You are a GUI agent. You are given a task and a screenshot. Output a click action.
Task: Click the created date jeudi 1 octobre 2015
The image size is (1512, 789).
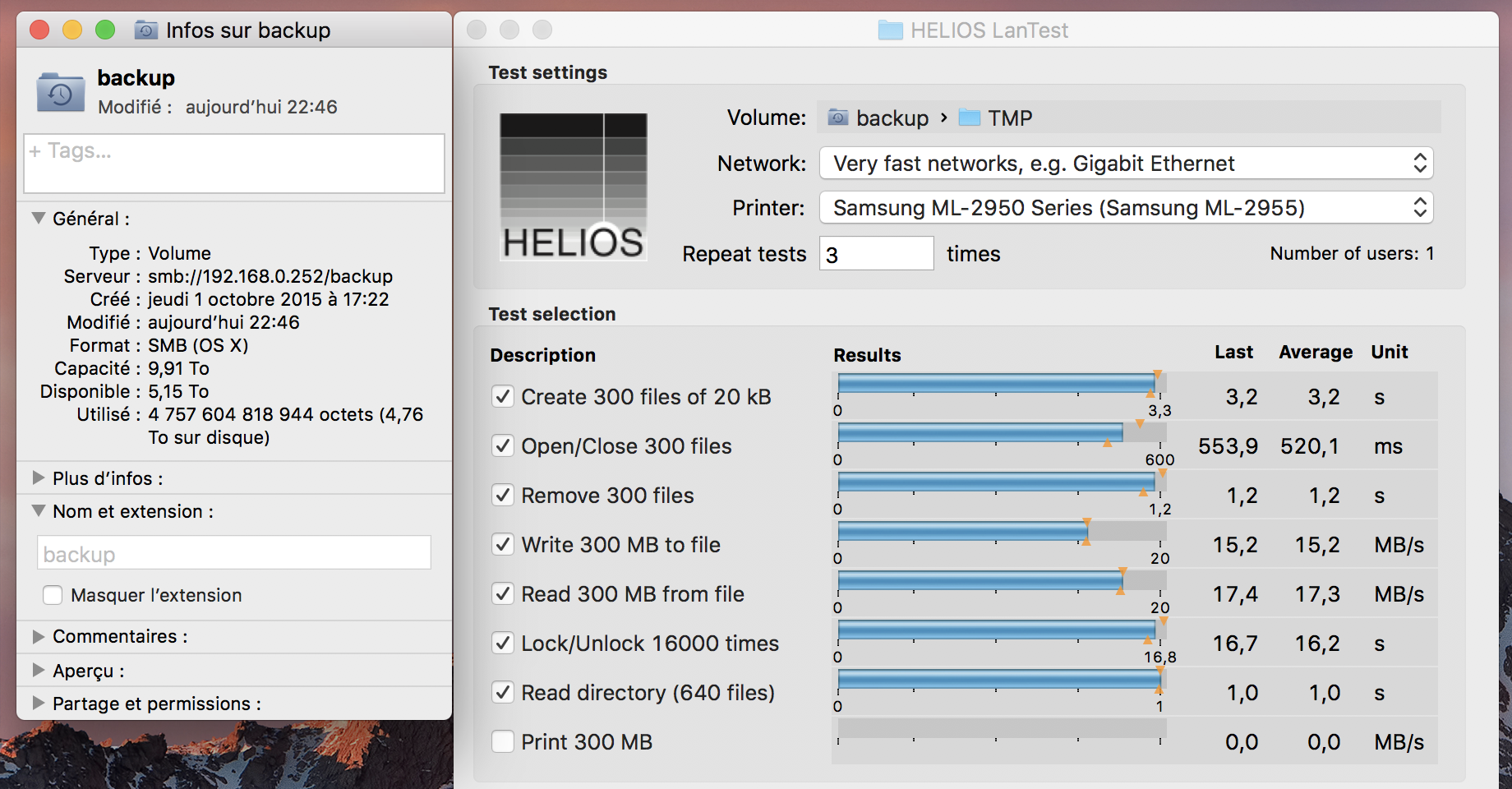[x=268, y=299]
